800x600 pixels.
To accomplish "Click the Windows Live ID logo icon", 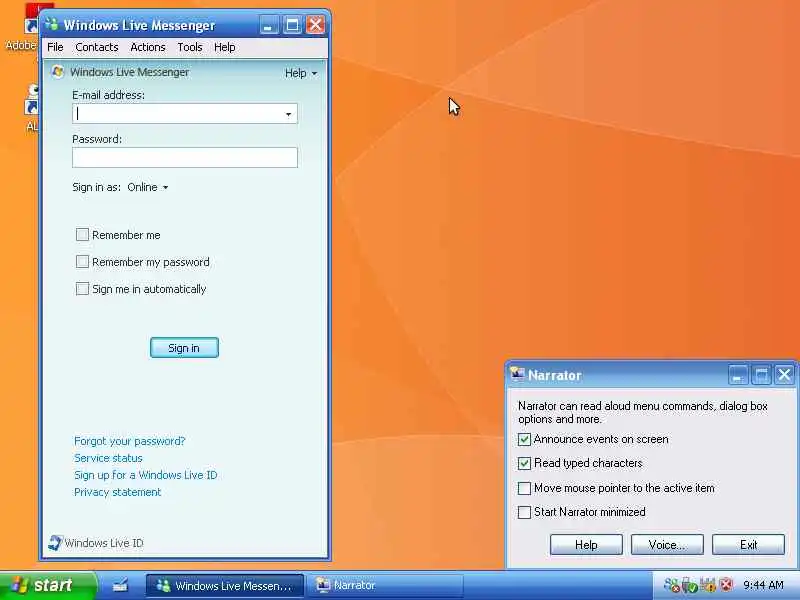I will point(55,542).
